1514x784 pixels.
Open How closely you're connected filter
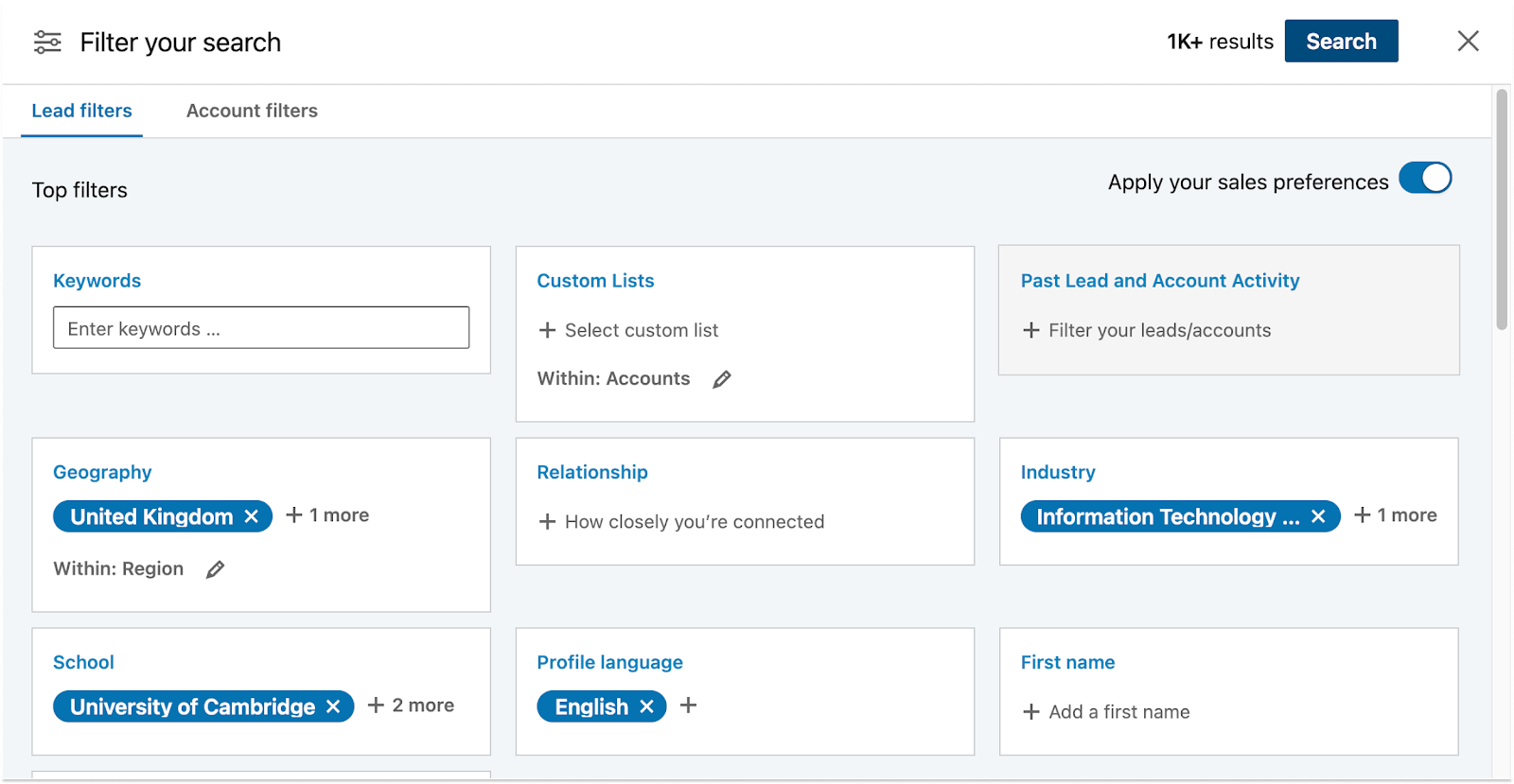(x=681, y=522)
